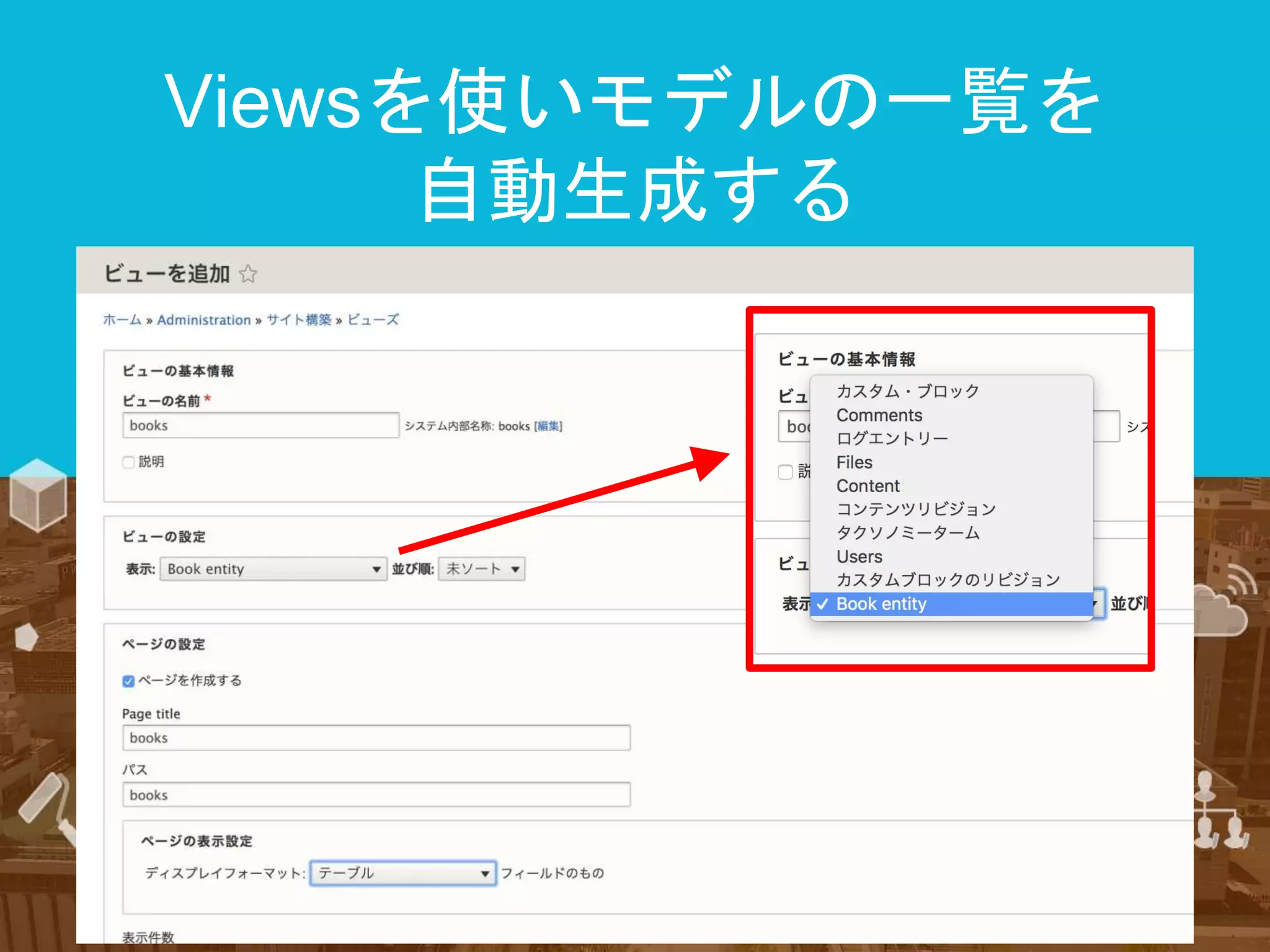
Task: Open the ビューズ breadcrumb link
Action: pos(373,320)
